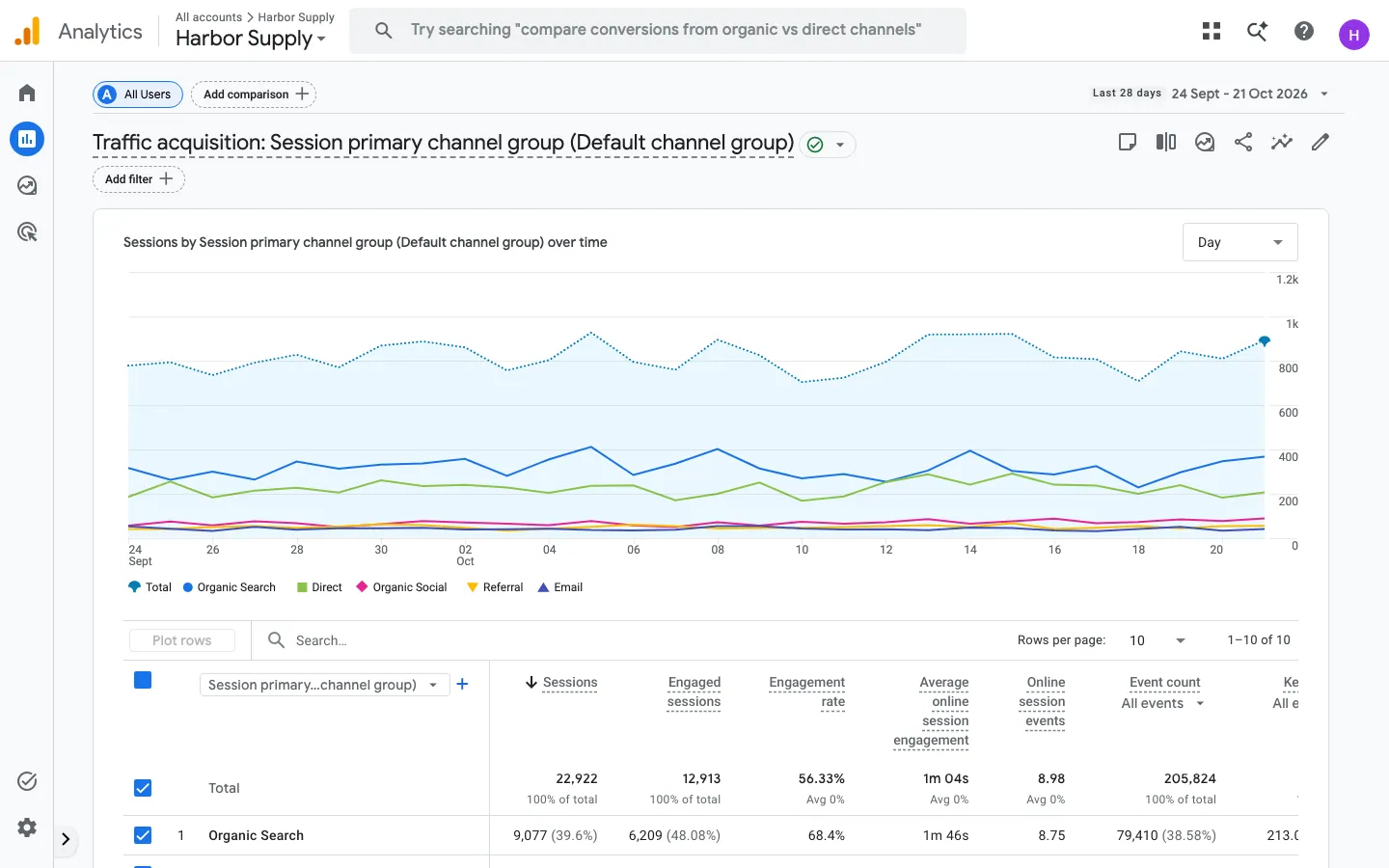Share this report icon
The height and width of the screenshot is (868, 1389).
[1243, 143]
